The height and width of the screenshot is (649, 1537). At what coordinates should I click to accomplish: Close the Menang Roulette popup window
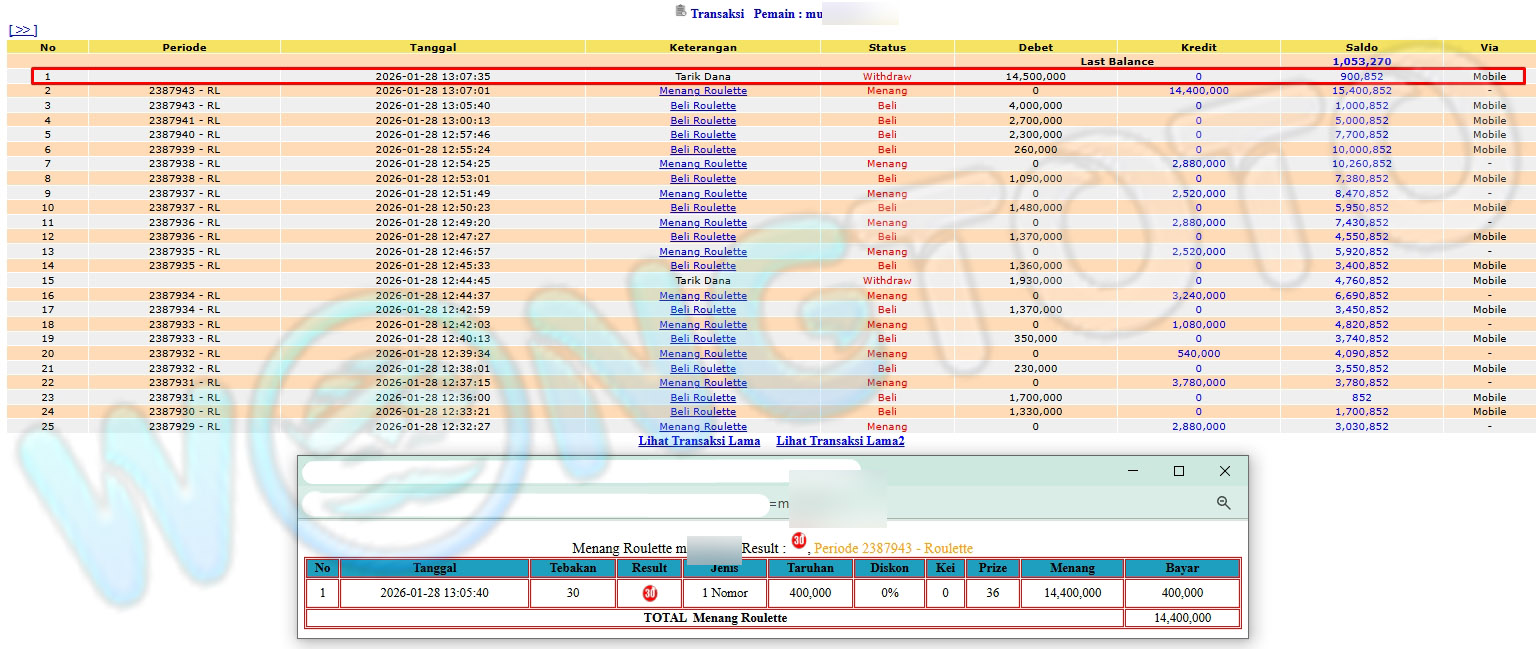(x=1224, y=471)
